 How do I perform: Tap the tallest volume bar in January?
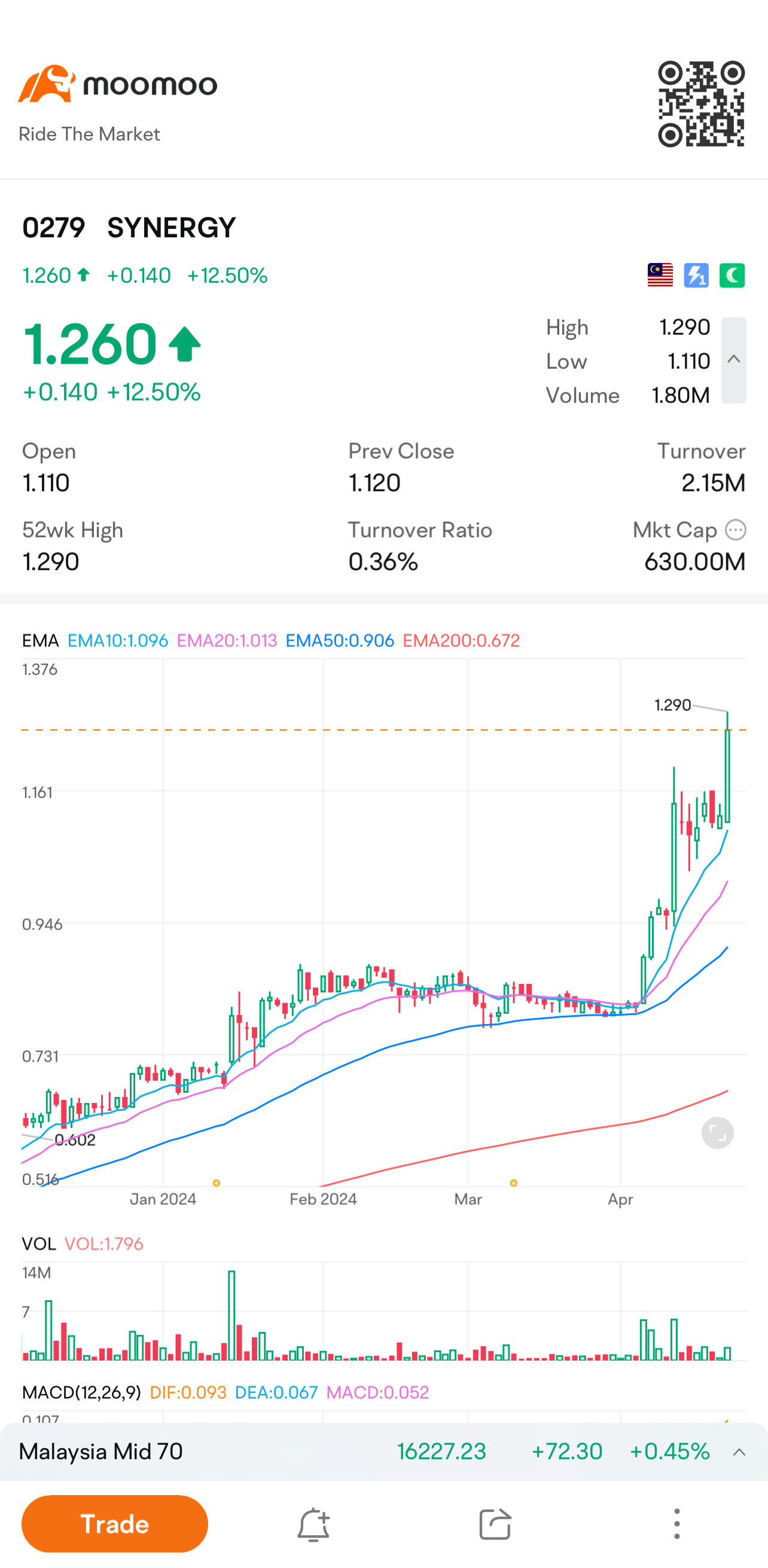[x=231, y=1315]
